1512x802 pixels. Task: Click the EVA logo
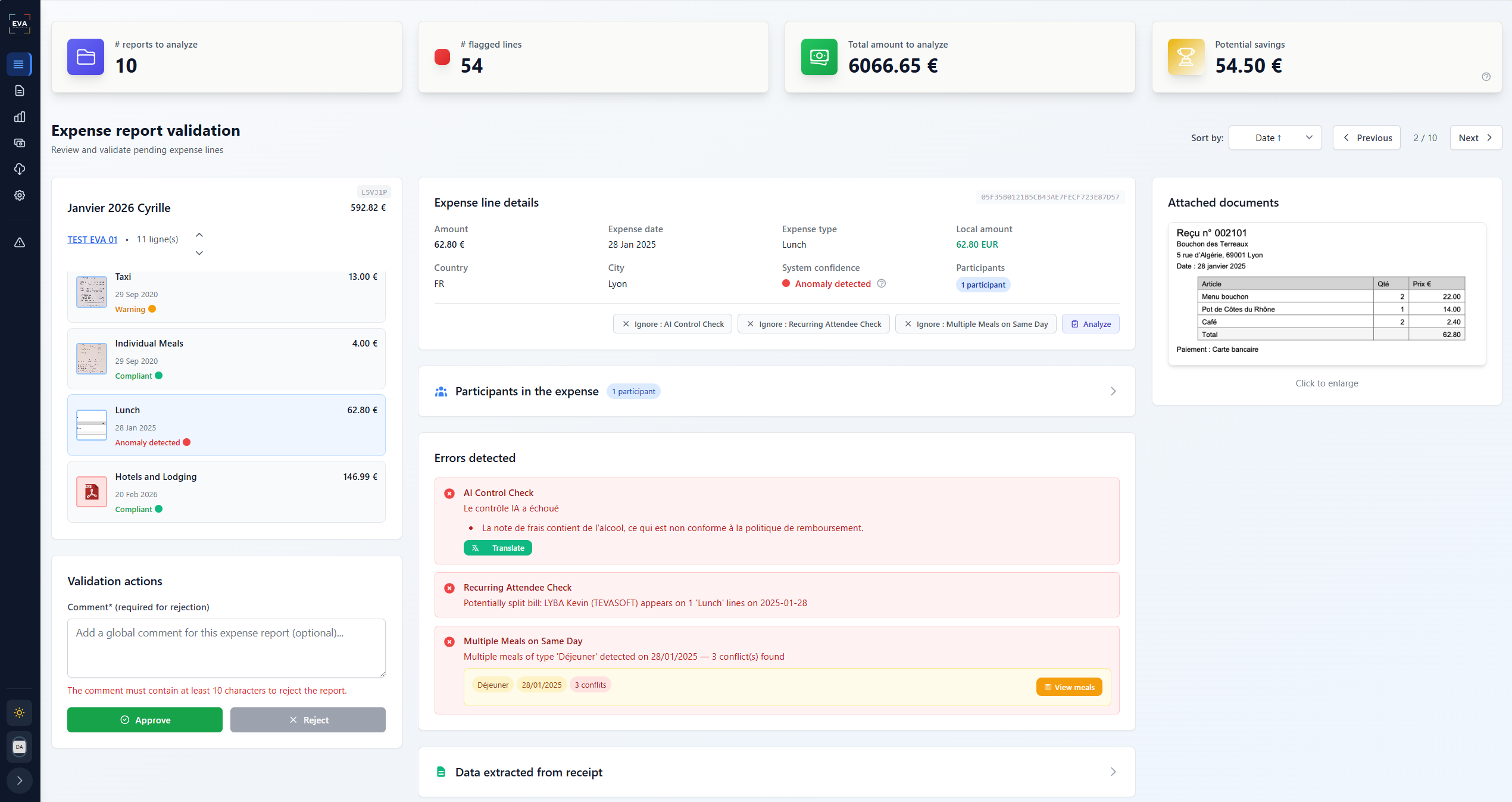pyautogui.click(x=20, y=24)
